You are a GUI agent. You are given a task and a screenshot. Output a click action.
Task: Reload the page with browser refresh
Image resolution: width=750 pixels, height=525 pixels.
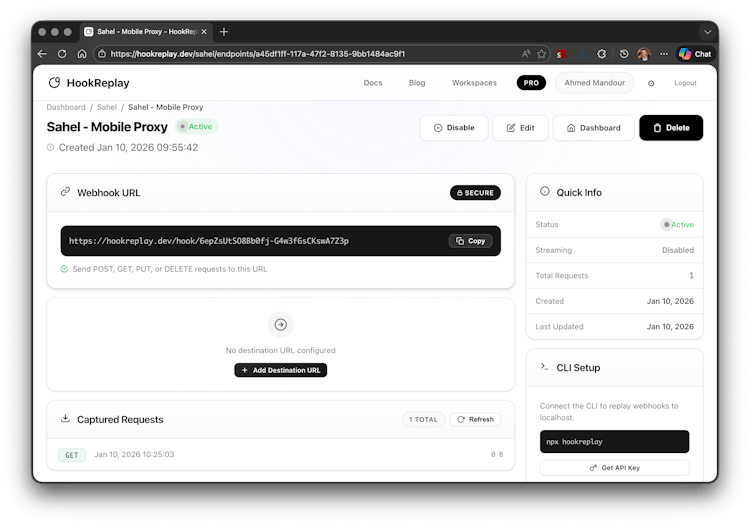click(x=62, y=54)
